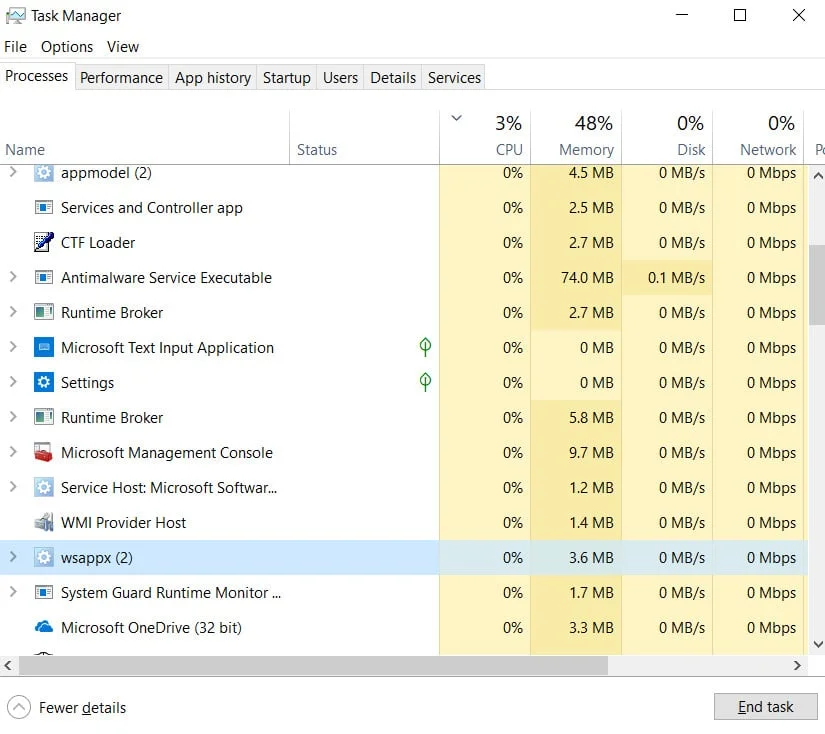Click suspended leaf icon for Text Input Application
The width and height of the screenshot is (825, 734).
click(x=425, y=347)
